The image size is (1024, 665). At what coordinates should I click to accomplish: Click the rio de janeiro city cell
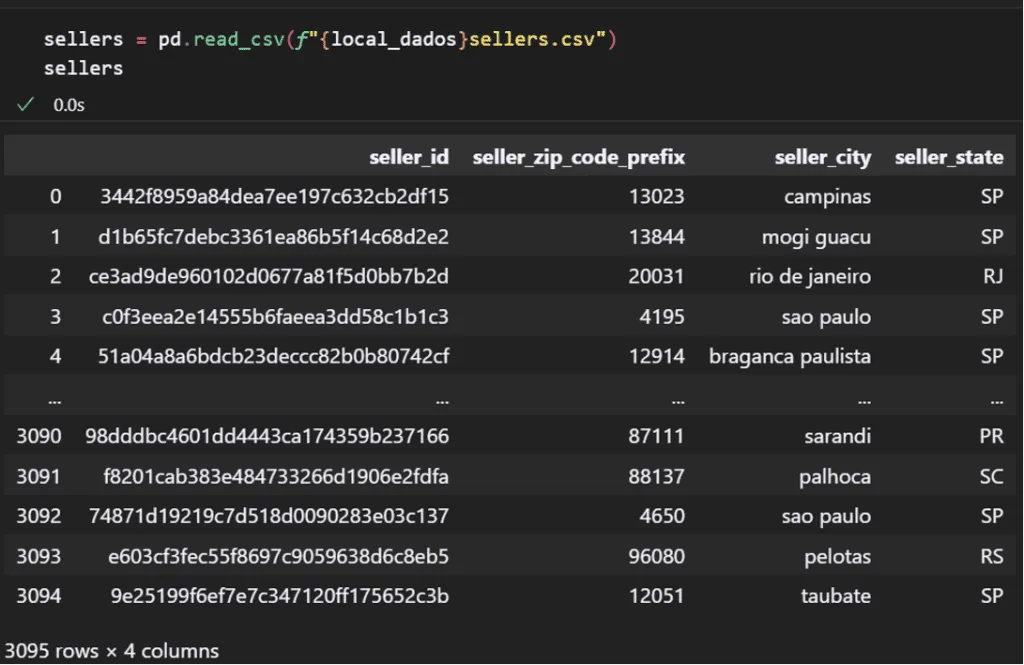[810, 277]
